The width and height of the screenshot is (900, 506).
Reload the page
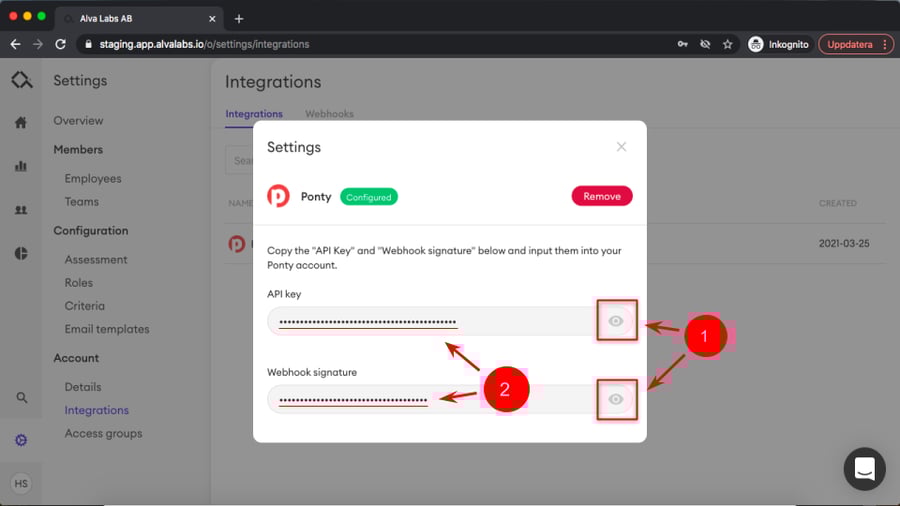coord(60,44)
